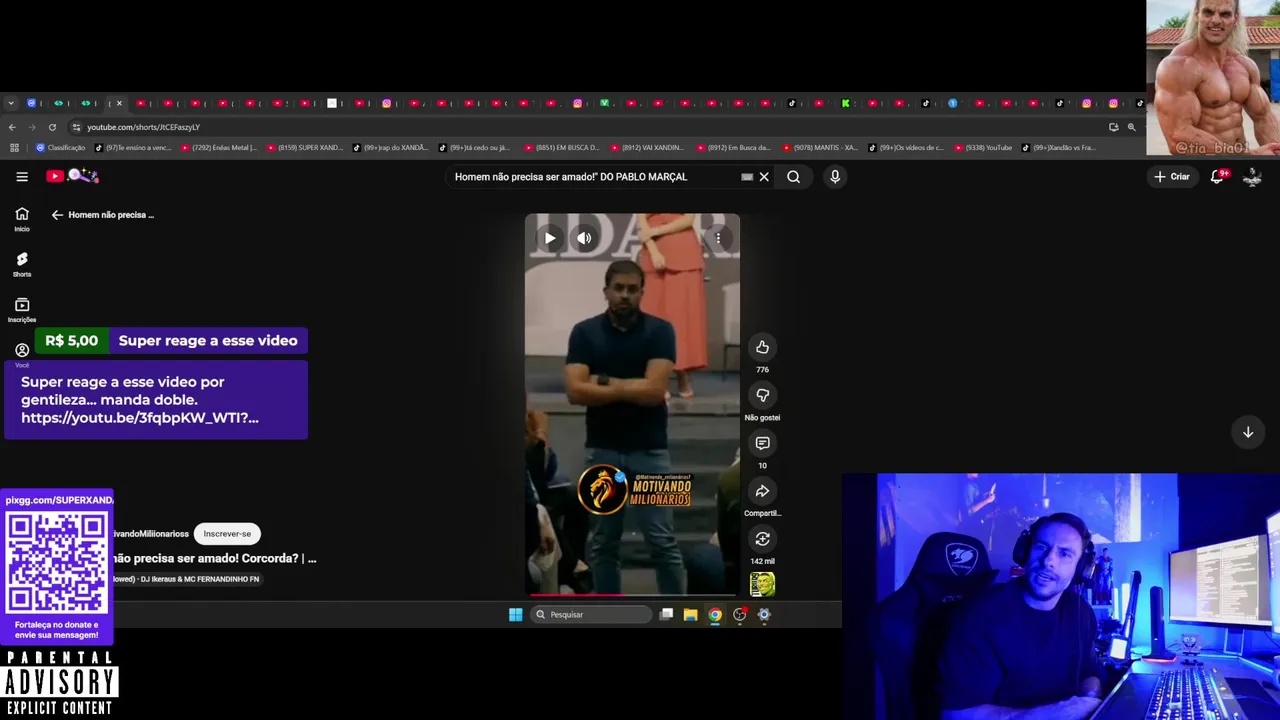Click the zoom magnifier icon in address bar
1280x720 pixels.
(x=1131, y=127)
